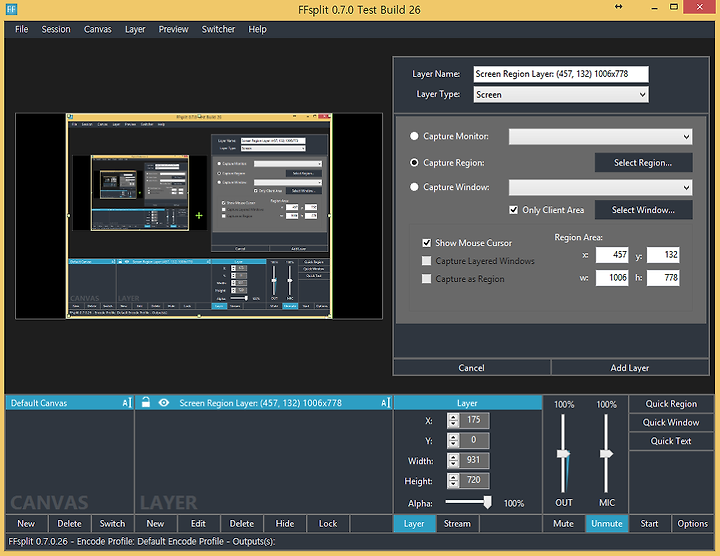Click the OUT volume slider handle
The image size is (720, 556).
pos(563,454)
